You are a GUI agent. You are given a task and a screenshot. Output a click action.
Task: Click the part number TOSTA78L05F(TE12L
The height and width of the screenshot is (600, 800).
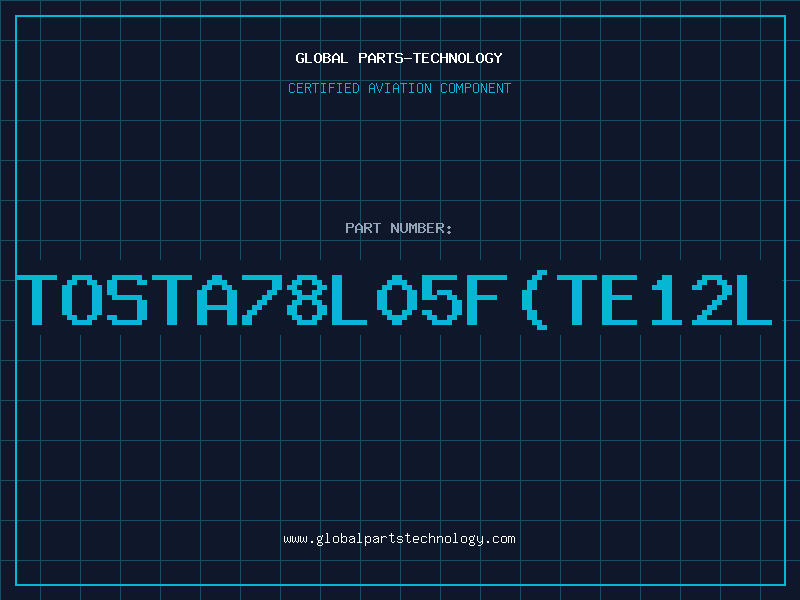tap(394, 301)
